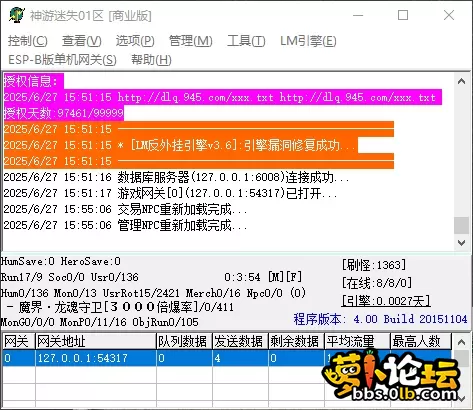Image resolution: width=473 pixels, height=410 pixels.
Task: Click the 平均流量 column header
Action: [x=357, y=341]
